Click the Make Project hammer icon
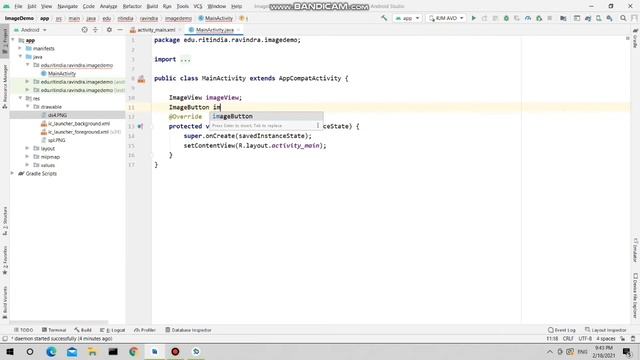 point(384,18)
